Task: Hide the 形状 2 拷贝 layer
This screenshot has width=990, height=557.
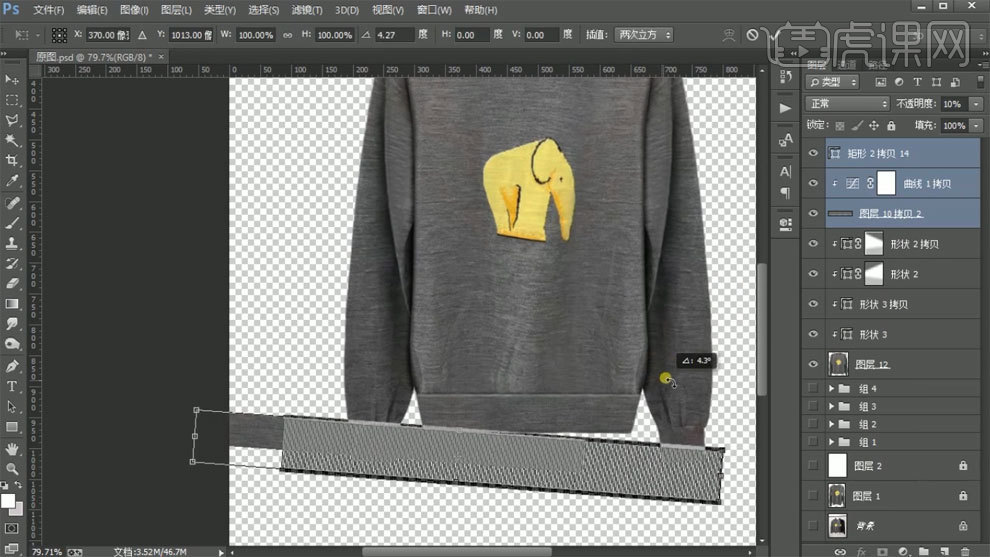Action: point(813,244)
